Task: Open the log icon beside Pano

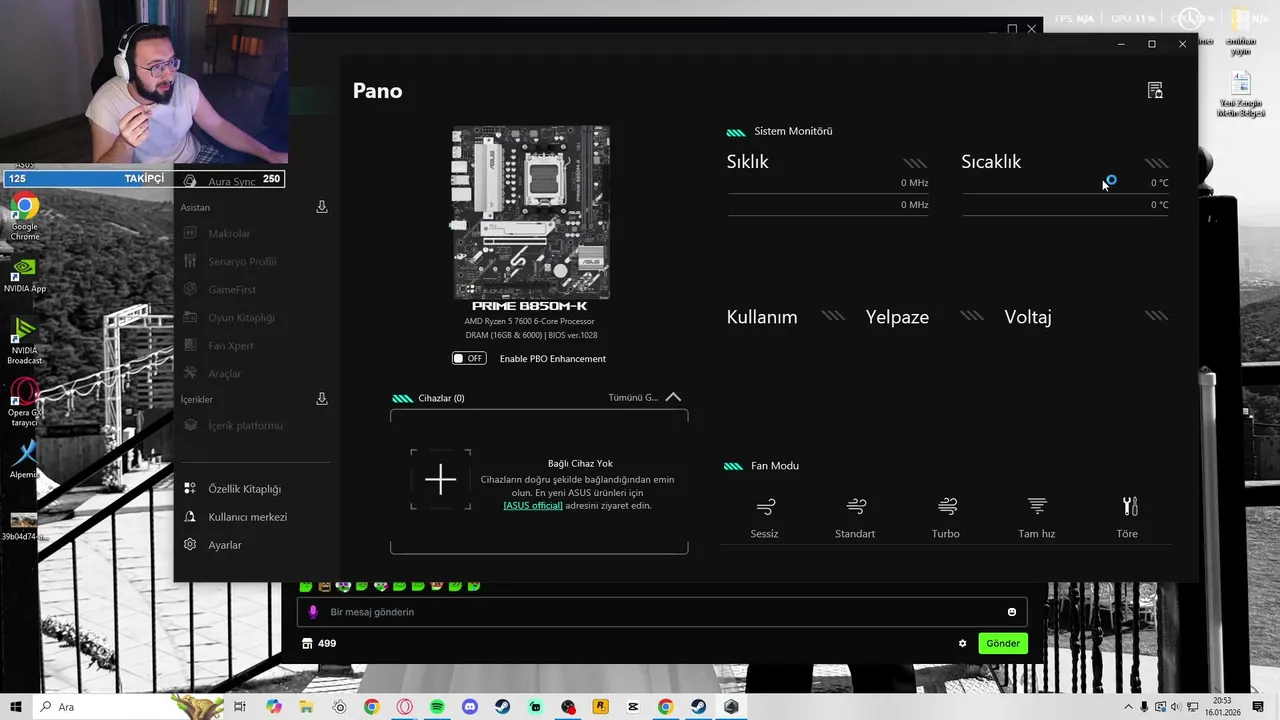Action: [1155, 91]
